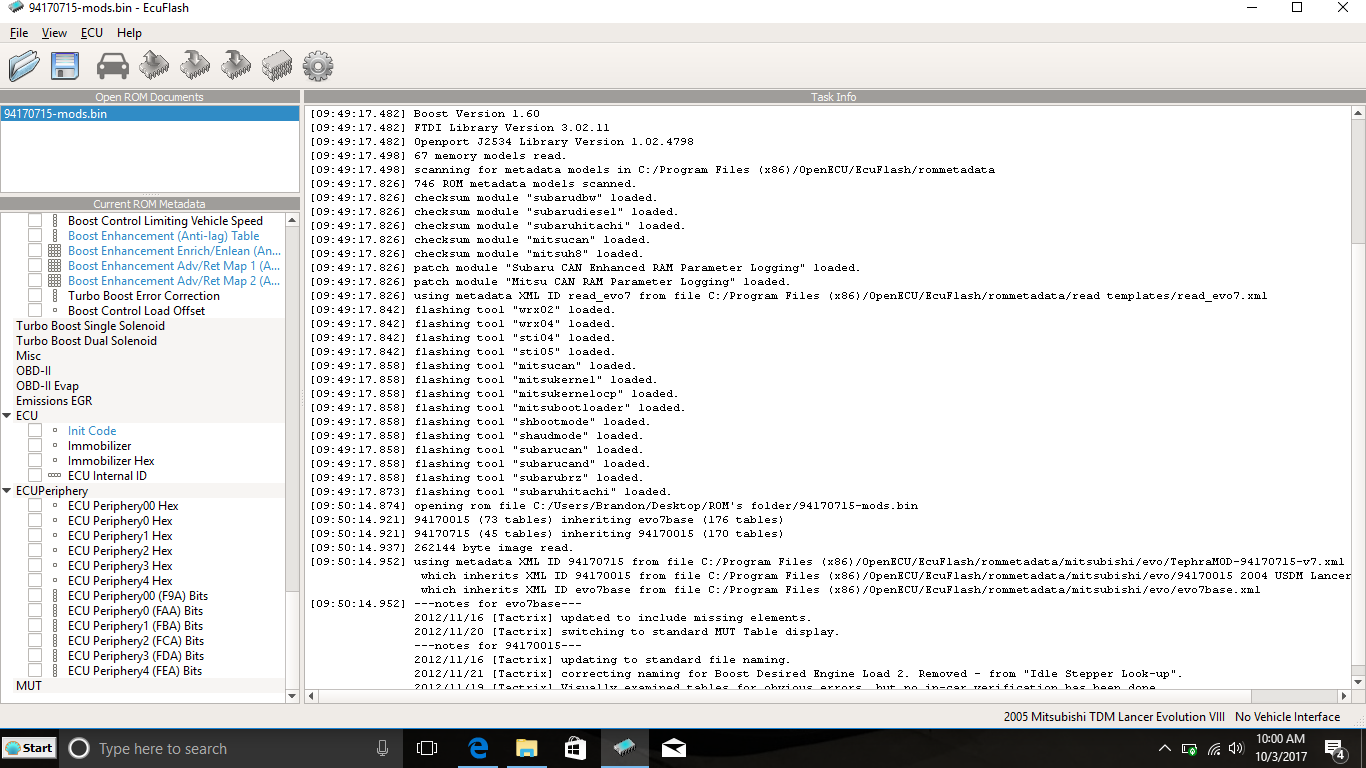Screen dimensions: 1366x768
Task: Open the gear Options icon in toolbar
Action: [317, 66]
